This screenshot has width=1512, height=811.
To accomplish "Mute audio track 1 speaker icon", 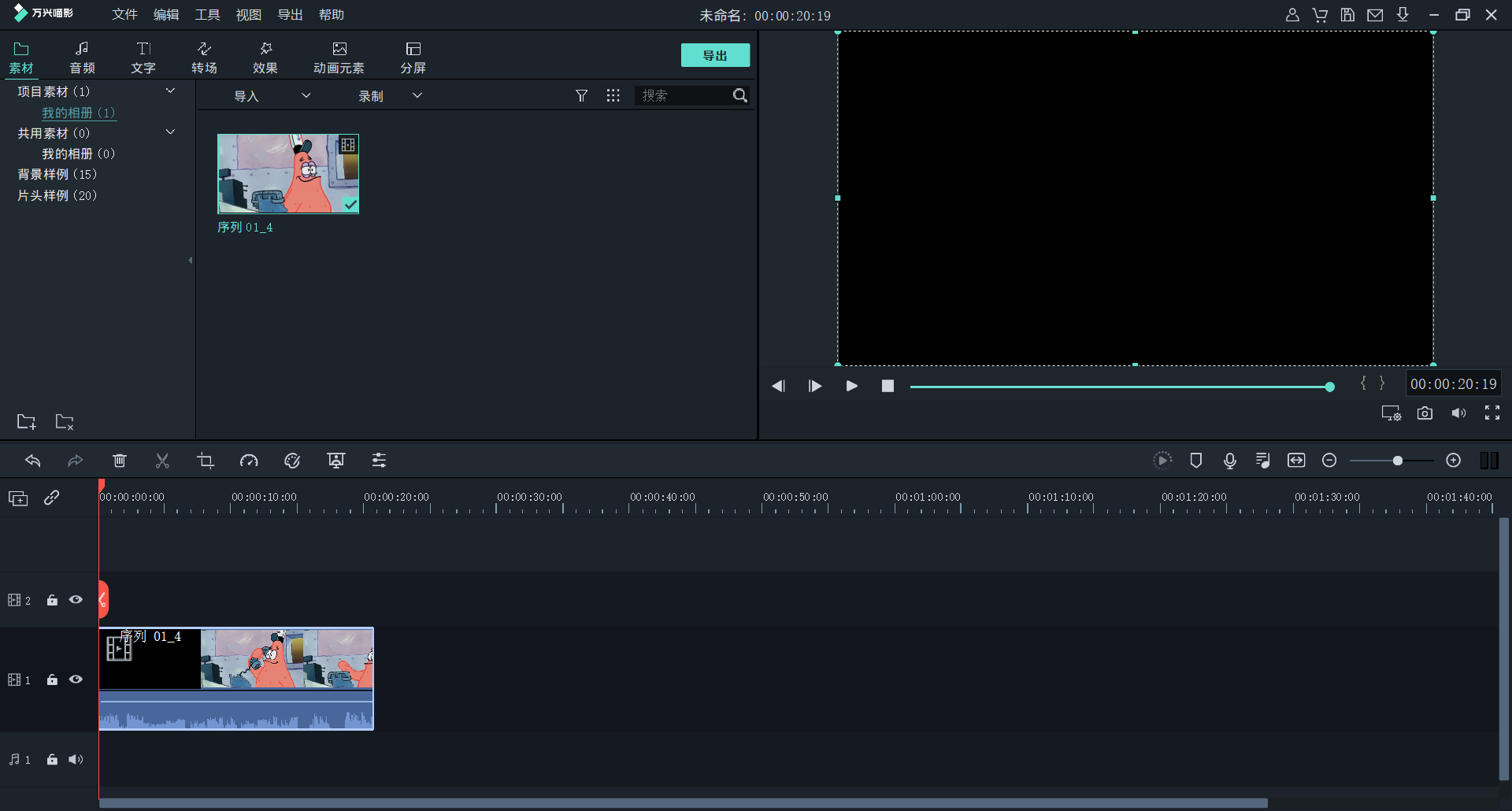I will point(76,760).
